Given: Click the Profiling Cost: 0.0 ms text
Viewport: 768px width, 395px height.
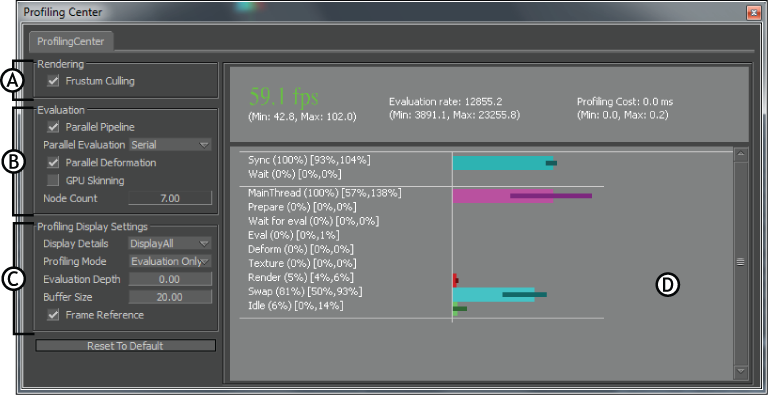Looking at the screenshot, I should click(625, 102).
